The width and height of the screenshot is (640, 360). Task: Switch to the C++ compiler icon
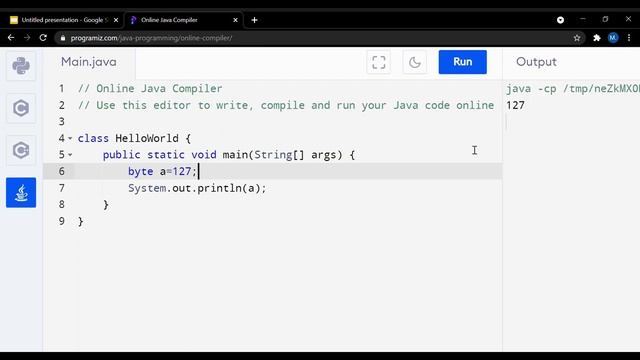(21, 150)
